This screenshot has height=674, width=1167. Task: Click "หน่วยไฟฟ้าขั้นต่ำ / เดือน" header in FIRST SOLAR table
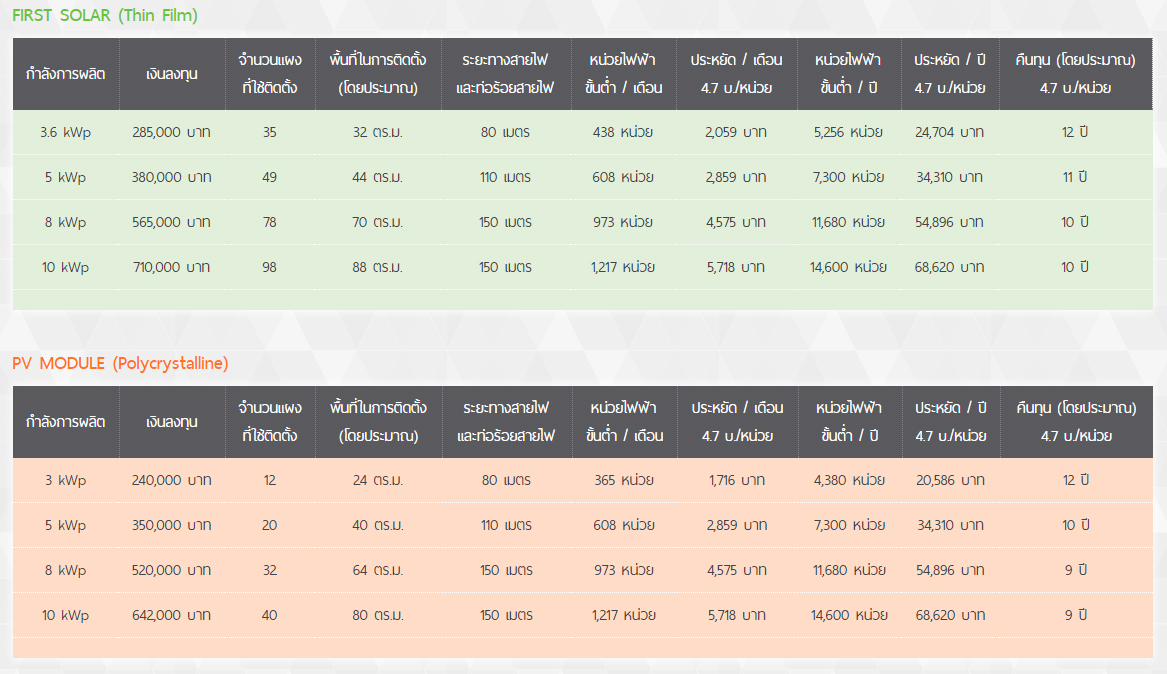pos(624,74)
